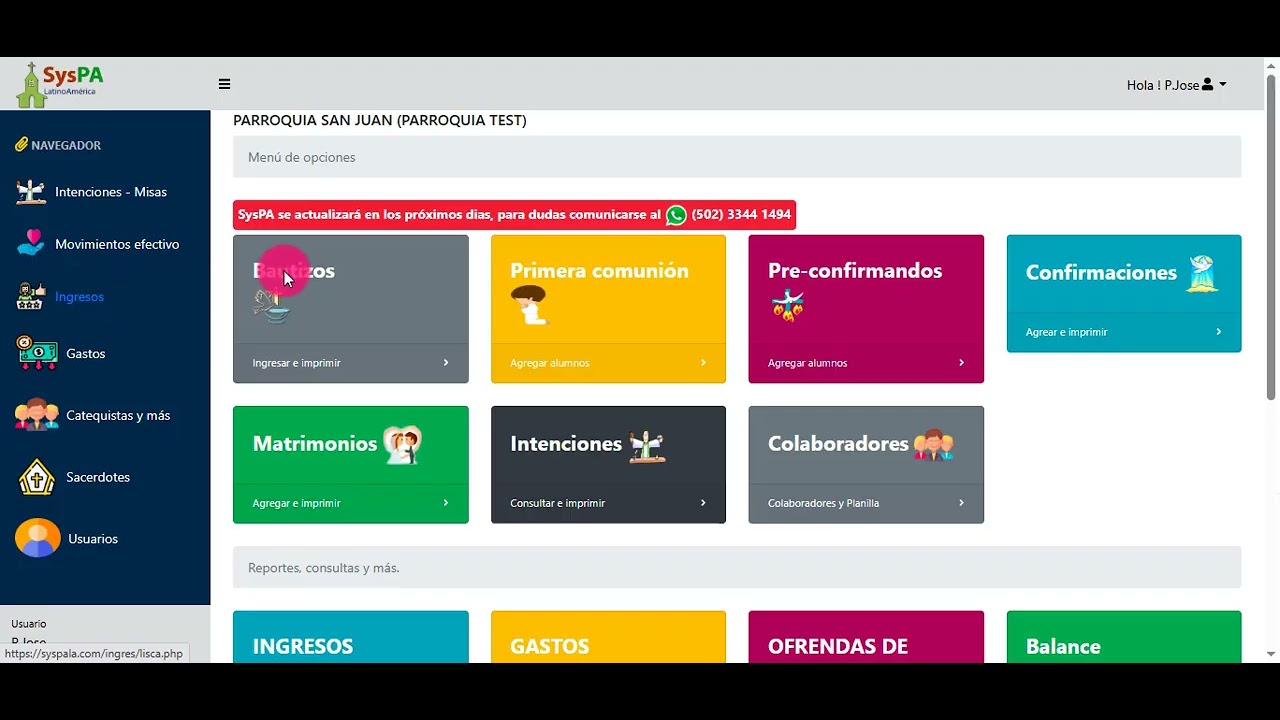
Task: Click the Catequistas y más people icon
Action: pos(37,415)
